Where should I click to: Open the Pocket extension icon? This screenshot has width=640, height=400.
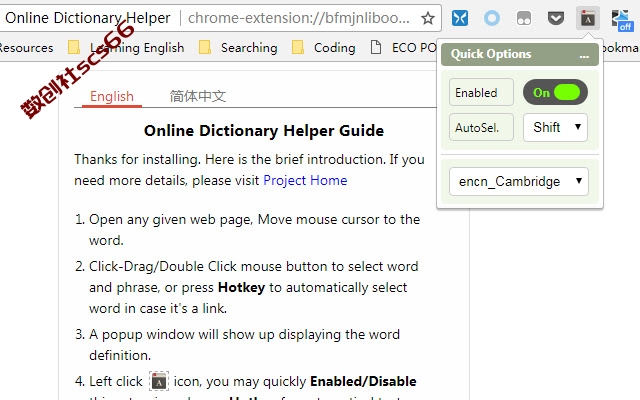556,18
